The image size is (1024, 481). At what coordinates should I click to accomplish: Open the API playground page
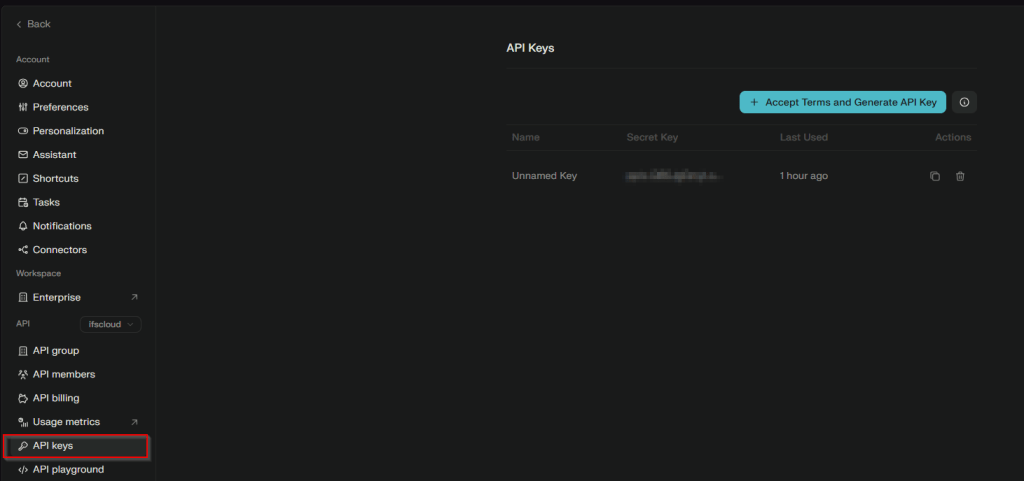pos(67,469)
